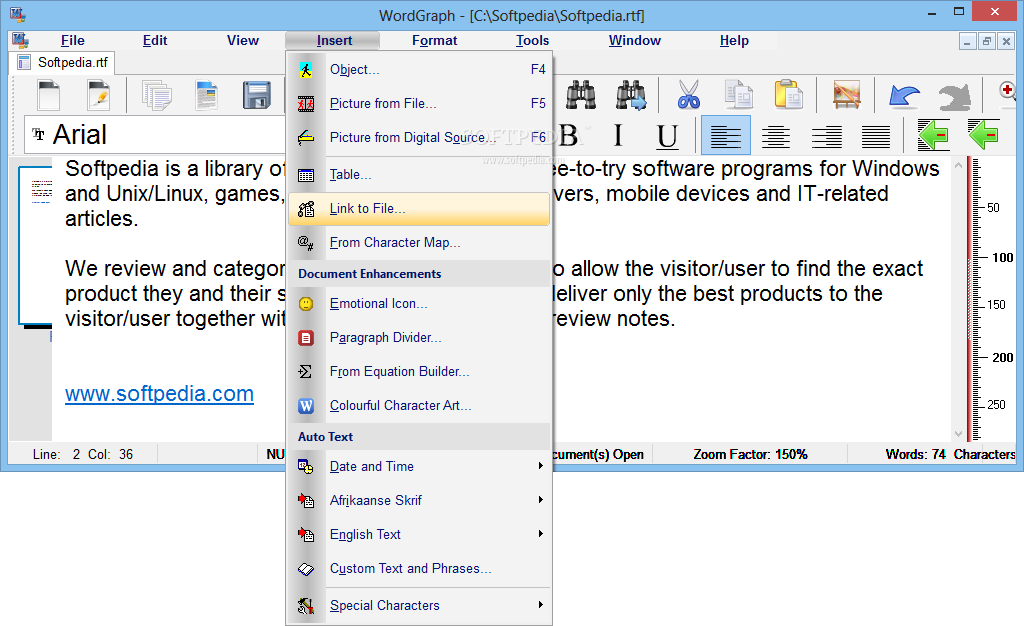The height and width of the screenshot is (626, 1024).
Task: Select justified text alignment
Action: pyautogui.click(x=876, y=136)
